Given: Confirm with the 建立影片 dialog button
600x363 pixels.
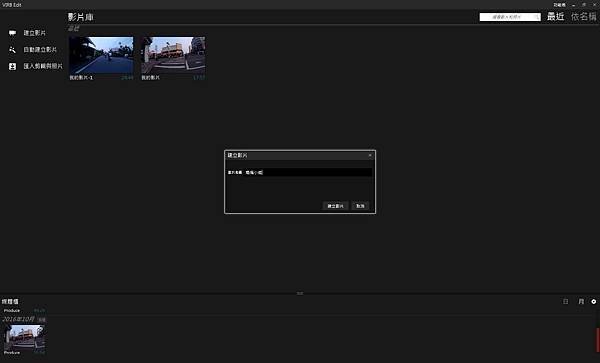Looking at the screenshot, I should (335, 206).
